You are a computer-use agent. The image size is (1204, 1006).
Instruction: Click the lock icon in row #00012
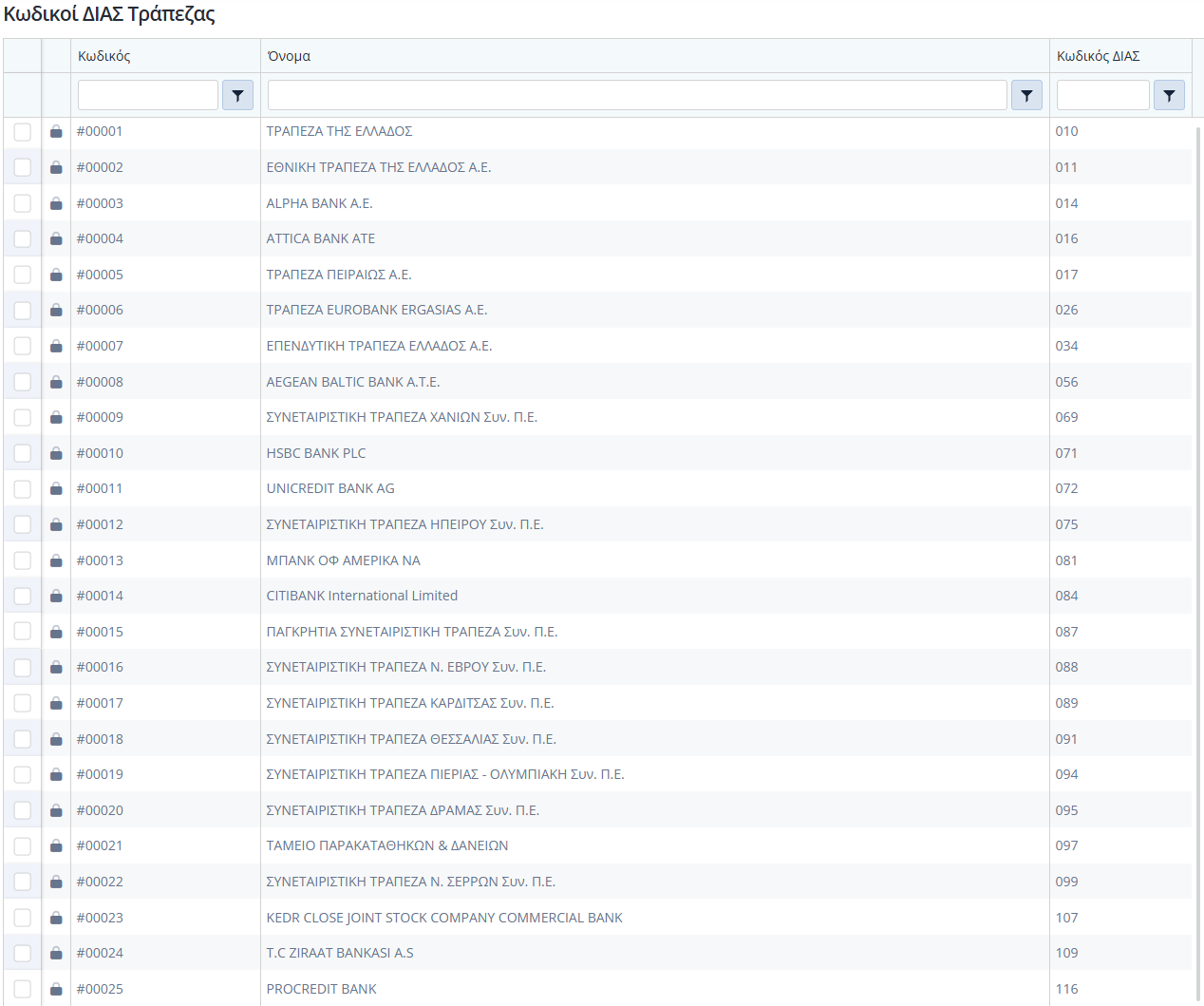tap(56, 524)
